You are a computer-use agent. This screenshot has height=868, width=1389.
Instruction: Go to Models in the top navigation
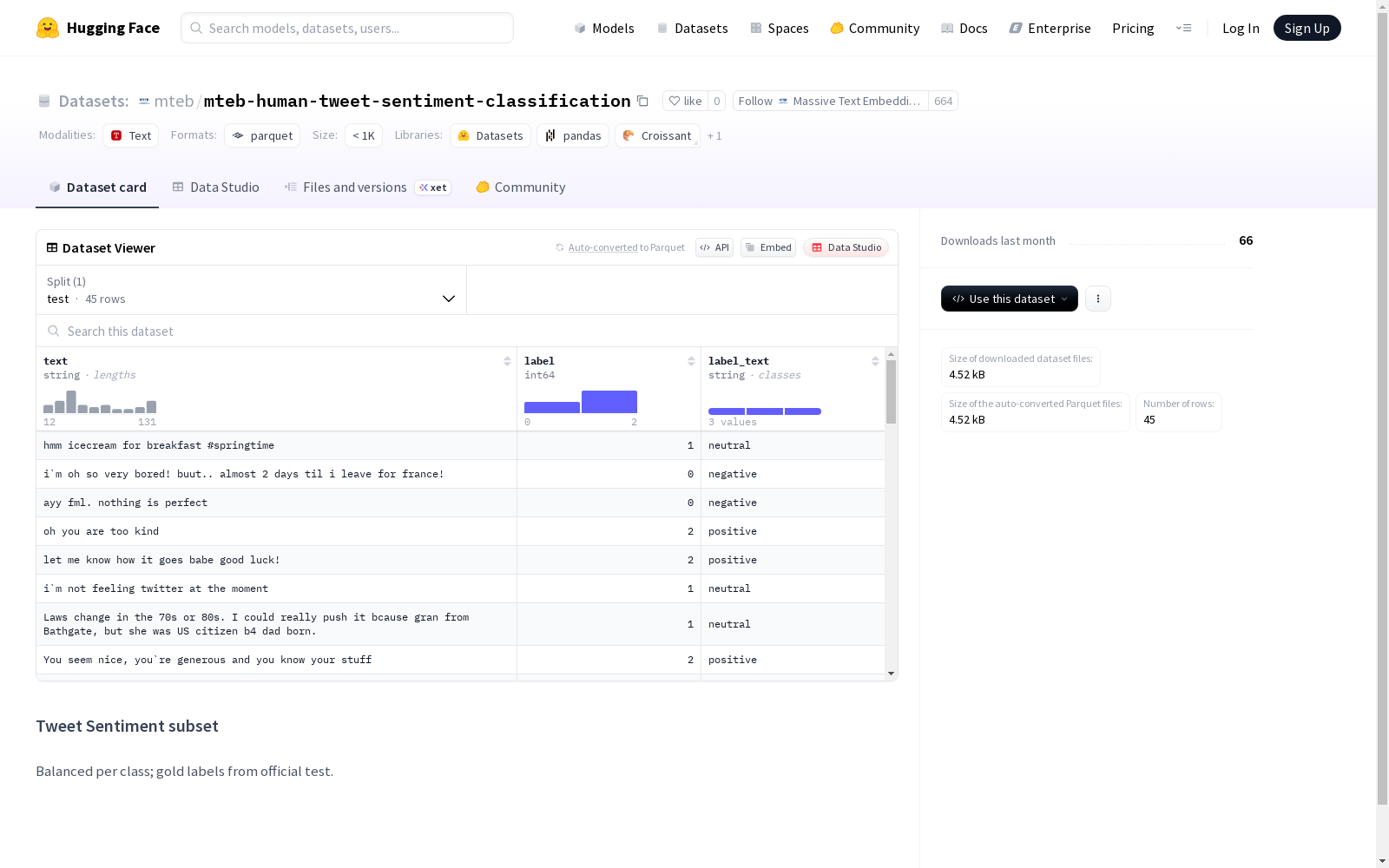[604, 28]
